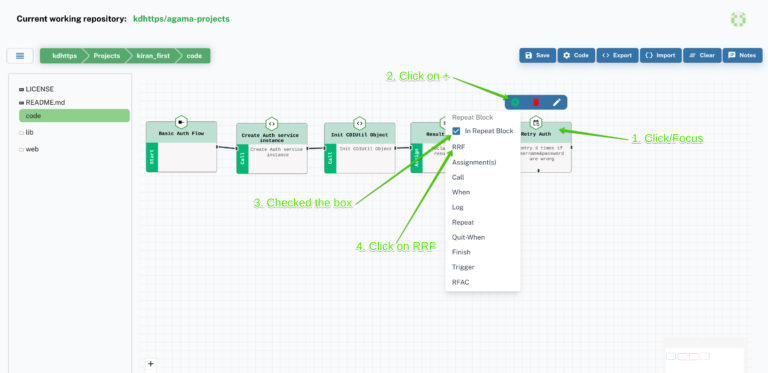This screenshot has height=373, width=768.
Task: Click the pencil edit node icon
Action: [556, 102]
